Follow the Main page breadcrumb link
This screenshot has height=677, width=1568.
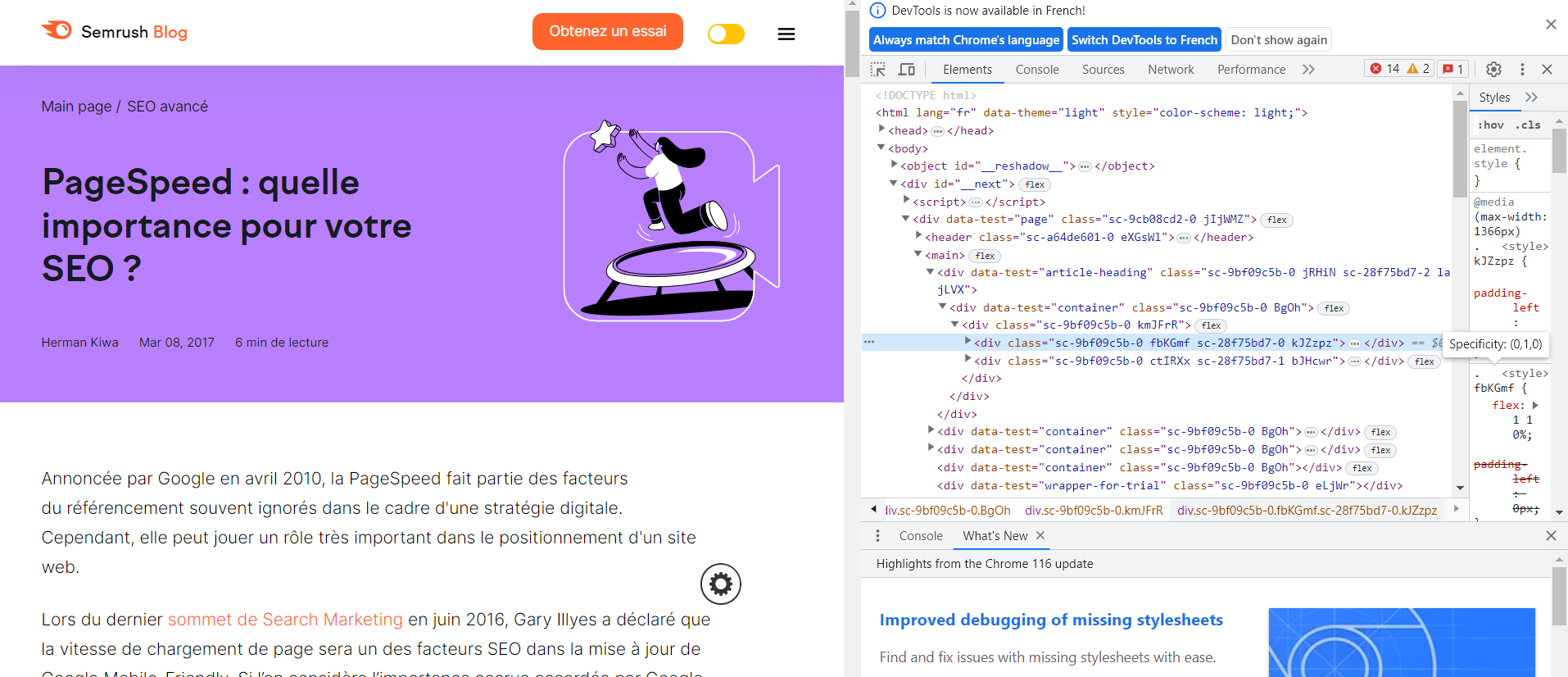[x=76, y=107]
